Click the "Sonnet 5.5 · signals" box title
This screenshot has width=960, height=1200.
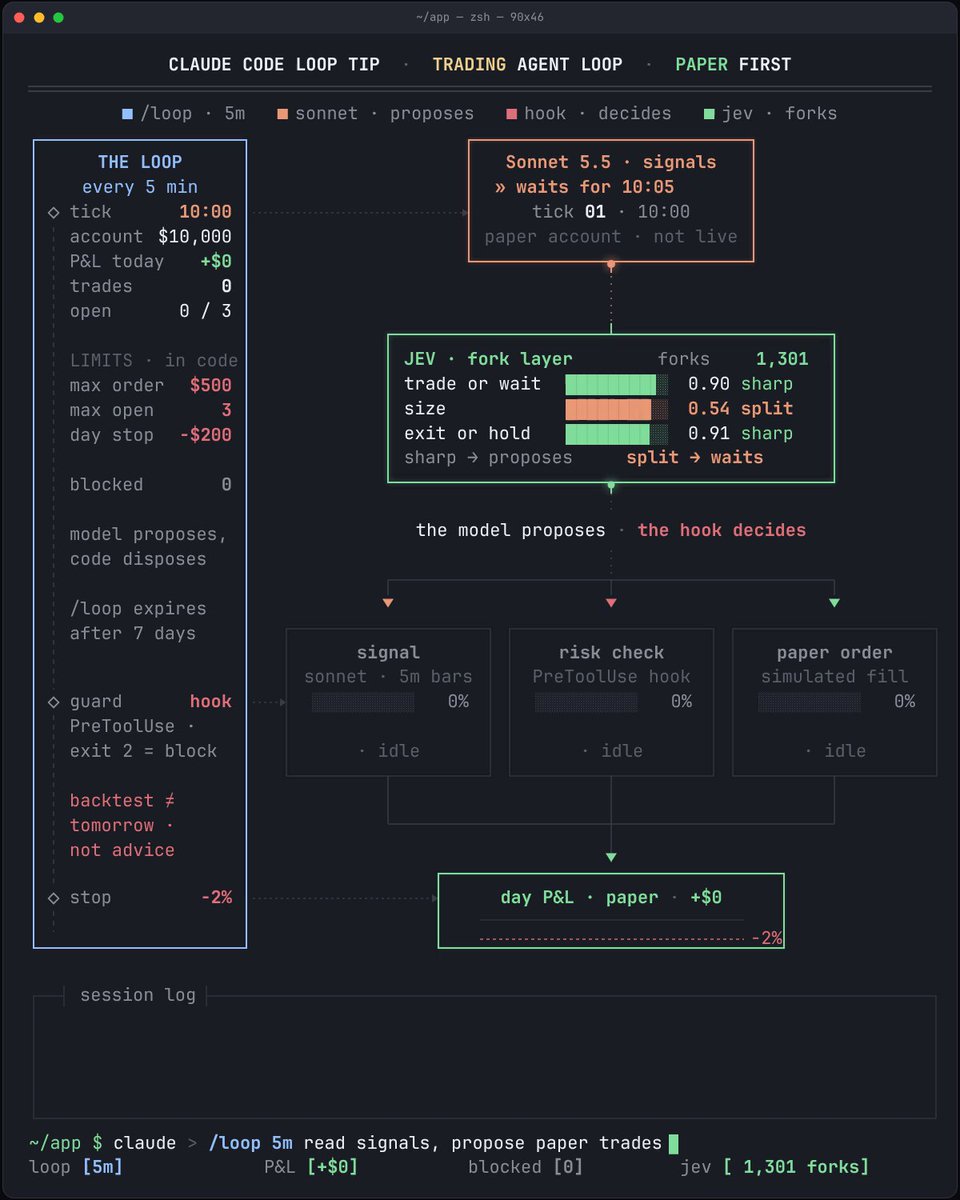[x=611, y=162]
